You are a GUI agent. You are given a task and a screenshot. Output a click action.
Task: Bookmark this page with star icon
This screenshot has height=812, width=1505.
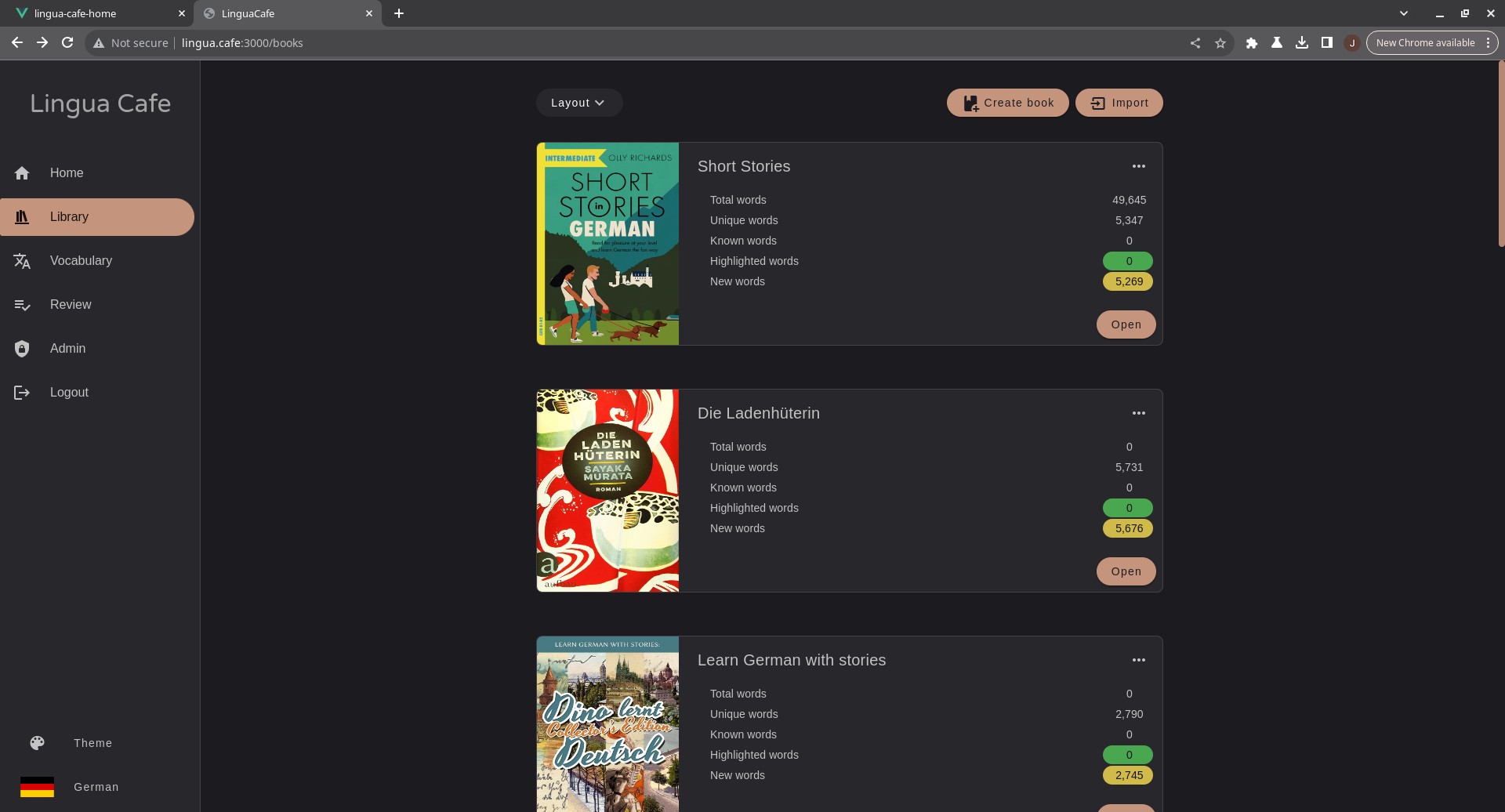tap(1220, 43)
